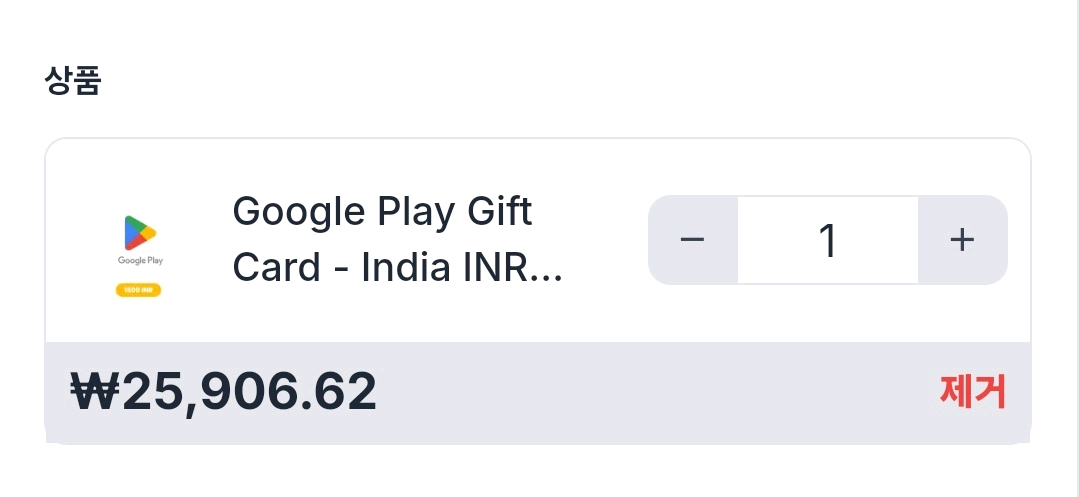Click the small Google Play wordmark under the logo
Image resolution: width=1079 pixels, height=497 pixels.
[140, 261]
